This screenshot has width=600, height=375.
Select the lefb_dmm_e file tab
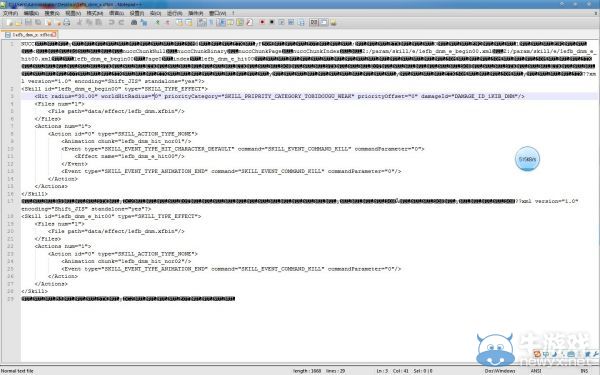coord(30,34)
